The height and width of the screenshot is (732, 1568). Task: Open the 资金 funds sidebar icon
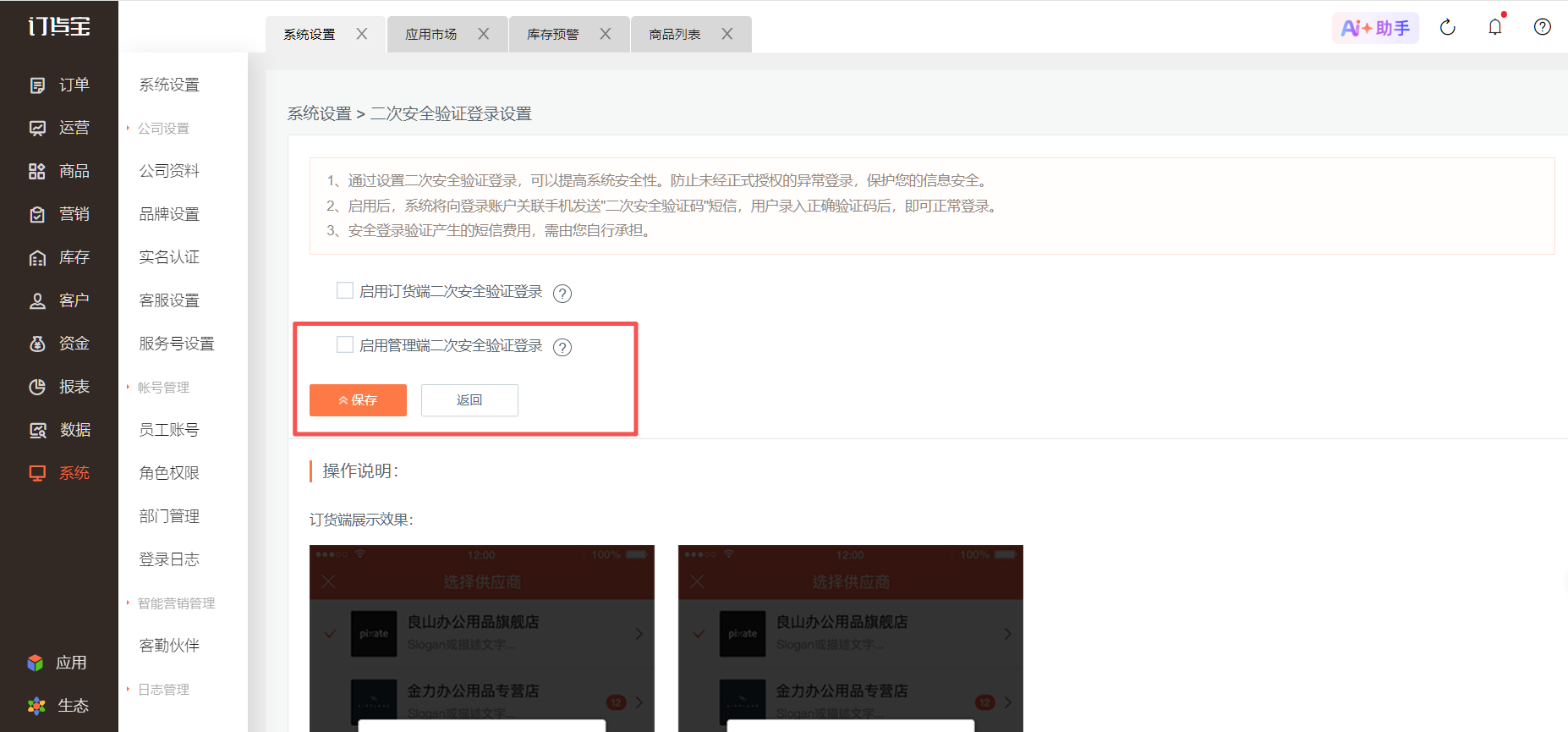(x=37, y=344)
